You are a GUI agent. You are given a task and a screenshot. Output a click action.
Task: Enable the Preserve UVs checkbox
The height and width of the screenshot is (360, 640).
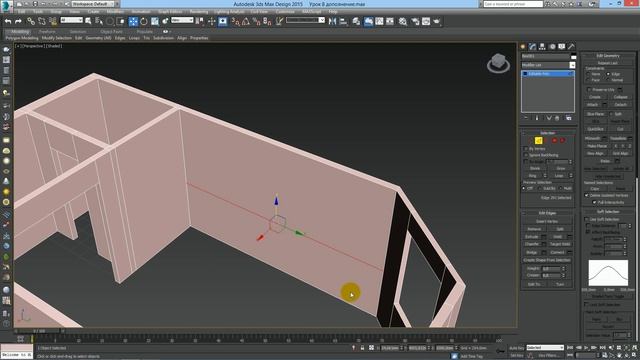click(589, 89)
